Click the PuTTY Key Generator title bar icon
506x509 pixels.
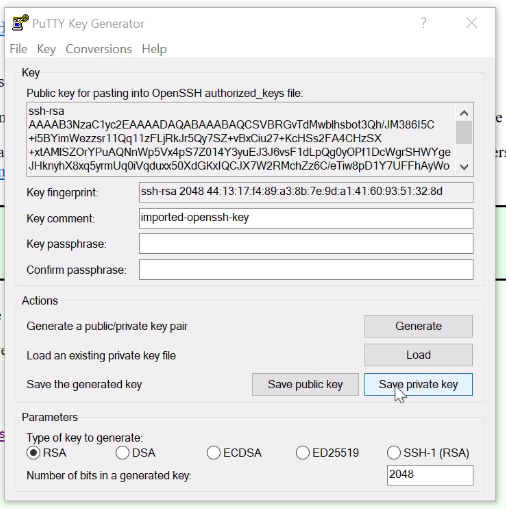click(x=20, y=23)
